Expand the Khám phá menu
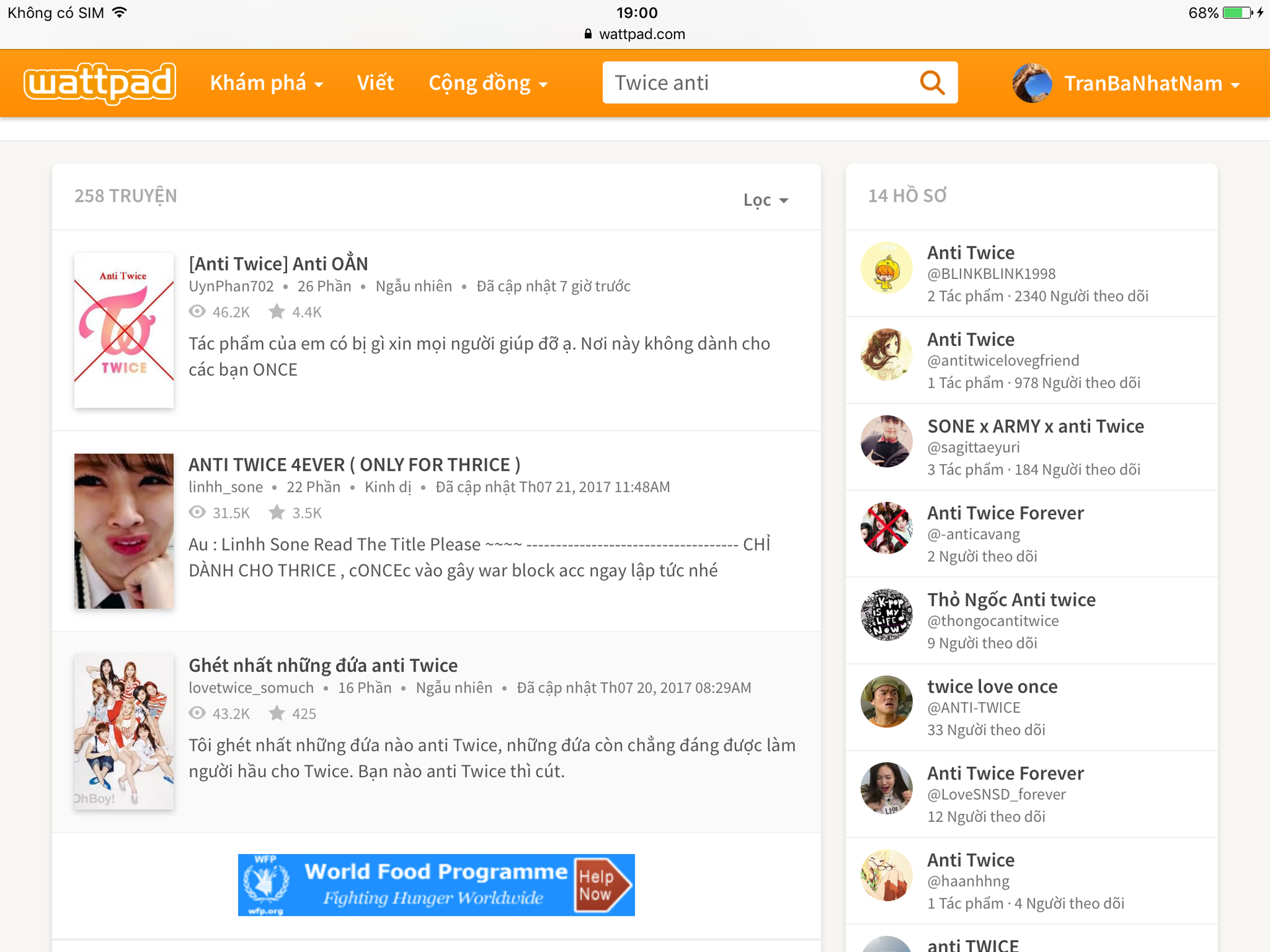 pyautogui.click(x=267, y=83)
